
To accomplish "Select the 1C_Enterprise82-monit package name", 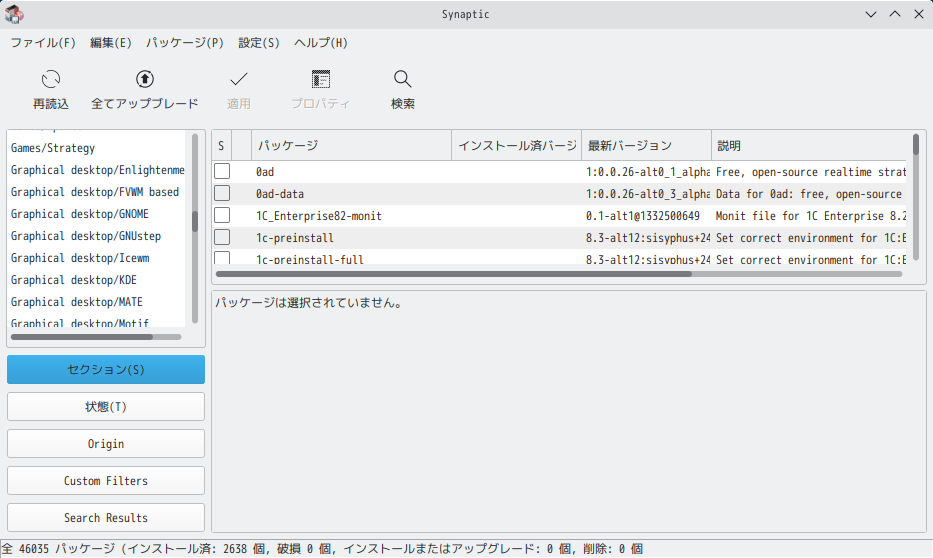I will click(318, 216).
